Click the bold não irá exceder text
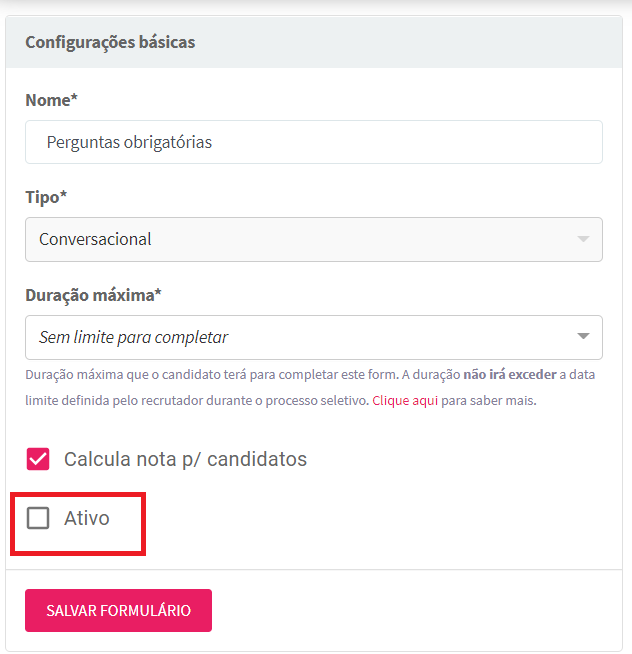 click(x=509, y=375)
